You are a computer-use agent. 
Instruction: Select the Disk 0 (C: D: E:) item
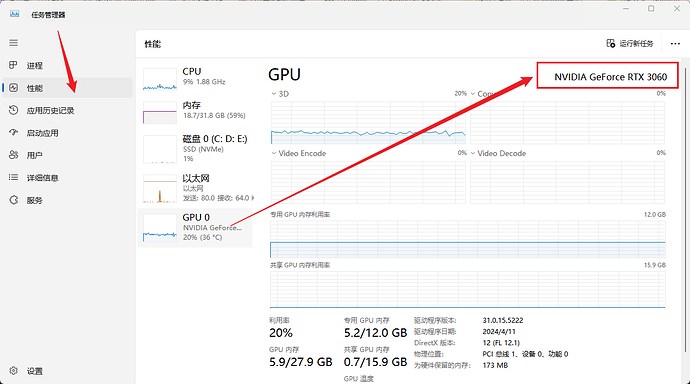point(195,149)
